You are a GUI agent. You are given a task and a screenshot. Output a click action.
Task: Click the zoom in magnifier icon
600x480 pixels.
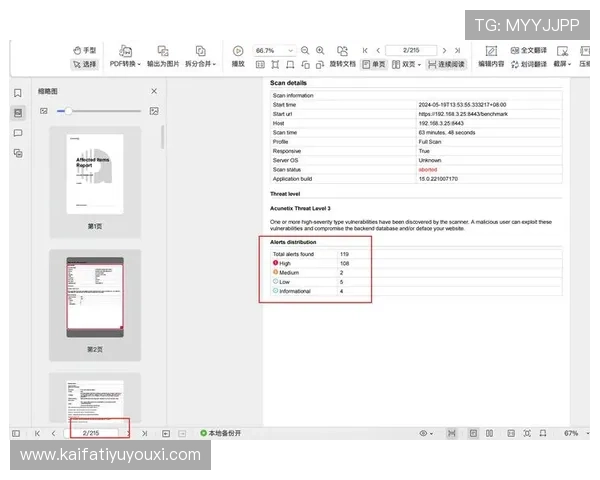pos(320,50)
